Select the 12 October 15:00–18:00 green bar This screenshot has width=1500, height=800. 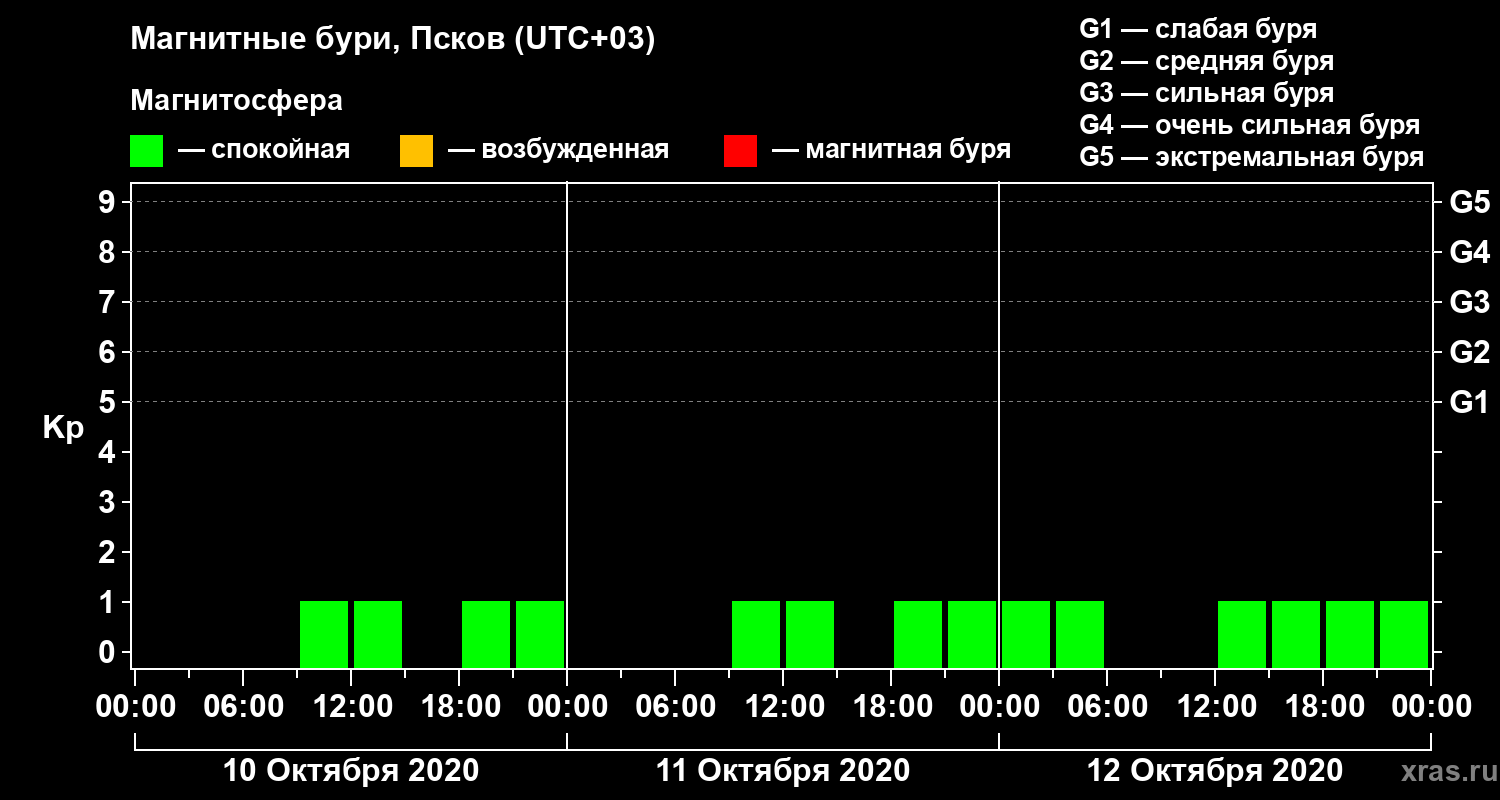[1296, 634]
